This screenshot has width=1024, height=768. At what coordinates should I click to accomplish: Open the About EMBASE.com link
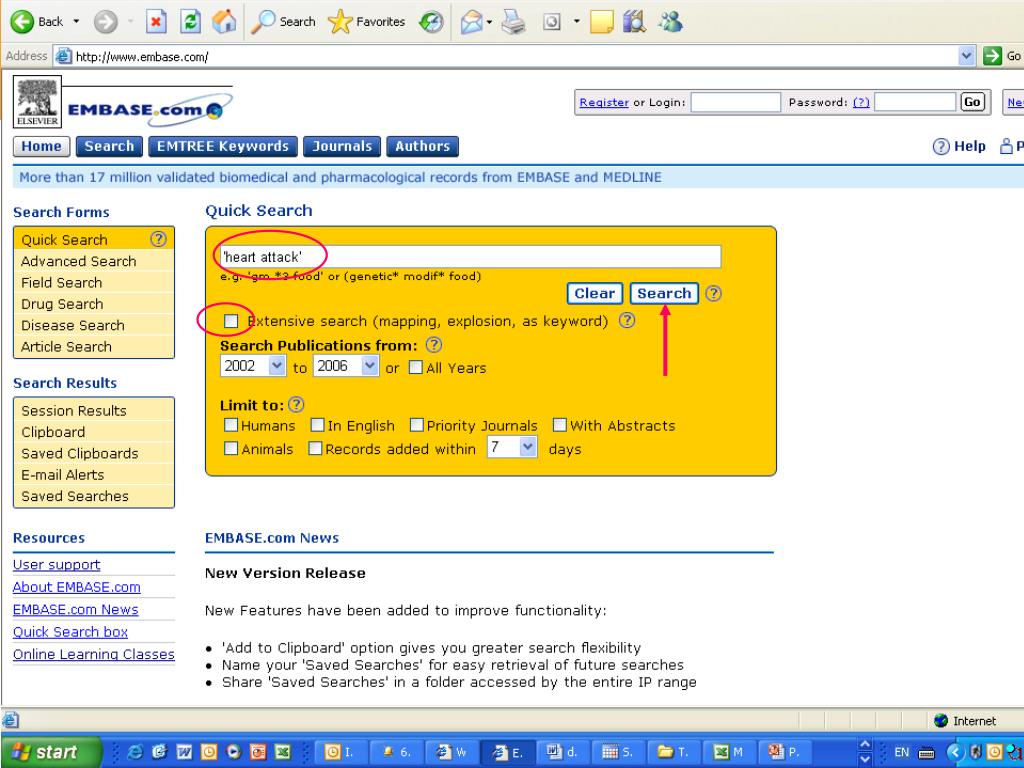(x=76, y=586)
